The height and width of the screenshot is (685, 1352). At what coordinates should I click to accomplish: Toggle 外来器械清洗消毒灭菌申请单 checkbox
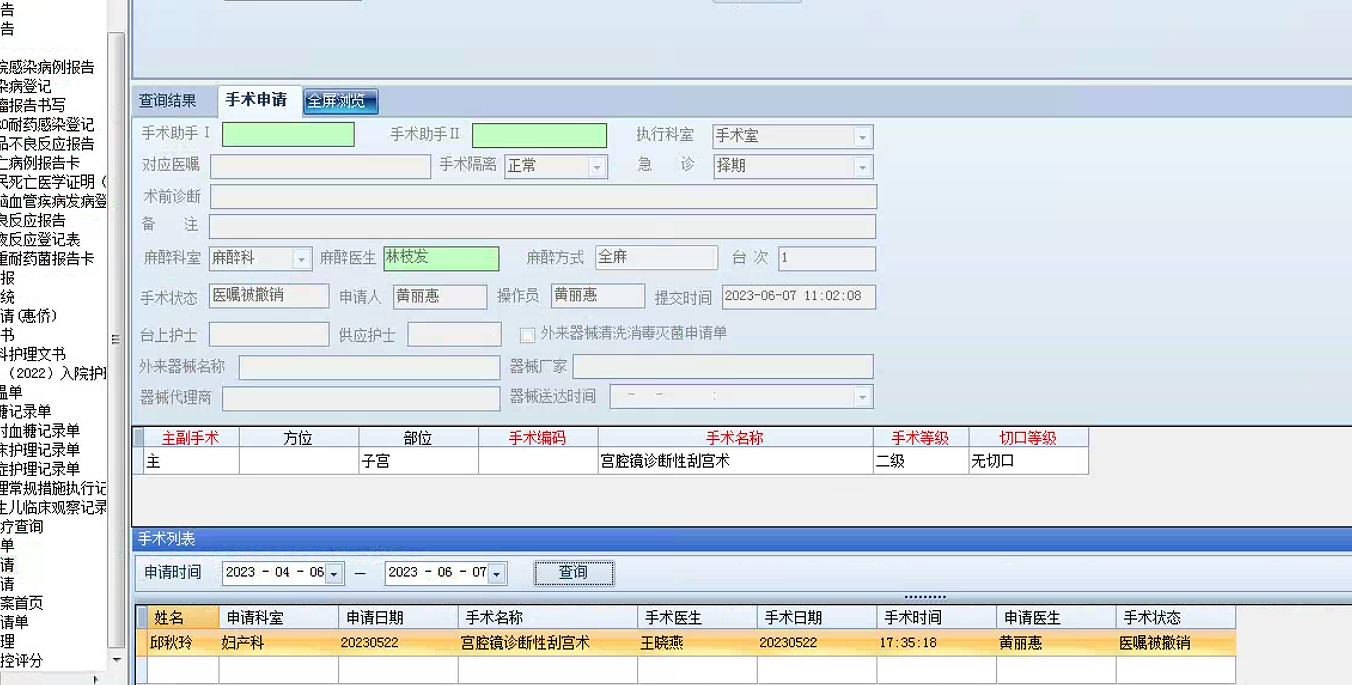click(527, 335)
